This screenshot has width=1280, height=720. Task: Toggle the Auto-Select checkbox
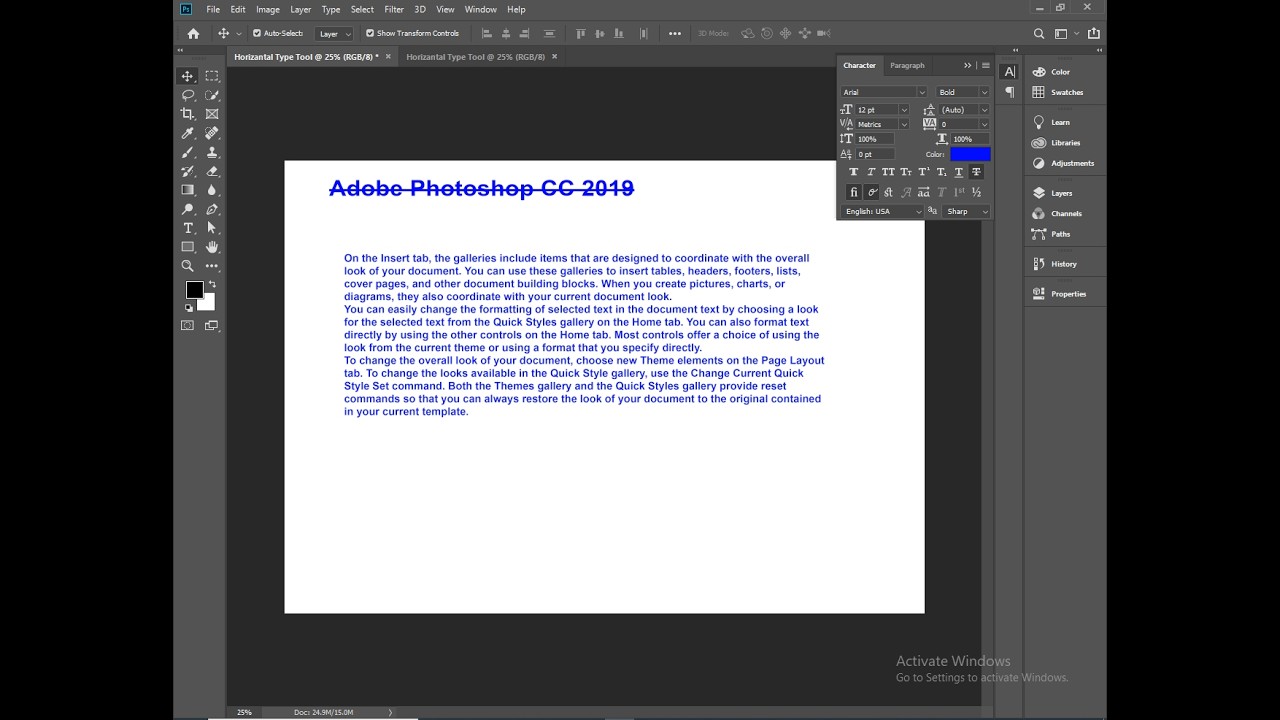click(257, 33)
